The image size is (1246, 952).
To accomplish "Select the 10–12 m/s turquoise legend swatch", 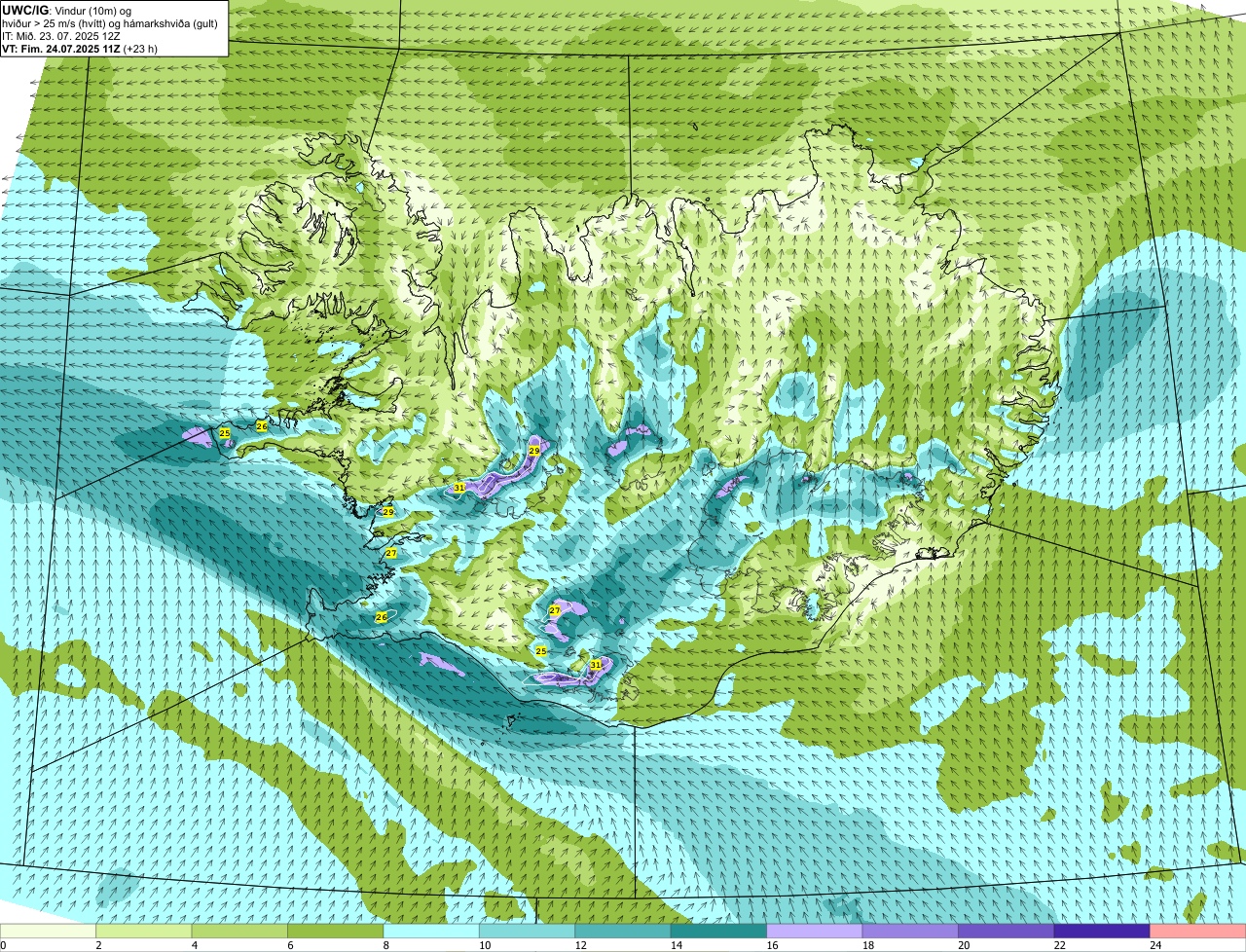I will click(528, 931).
